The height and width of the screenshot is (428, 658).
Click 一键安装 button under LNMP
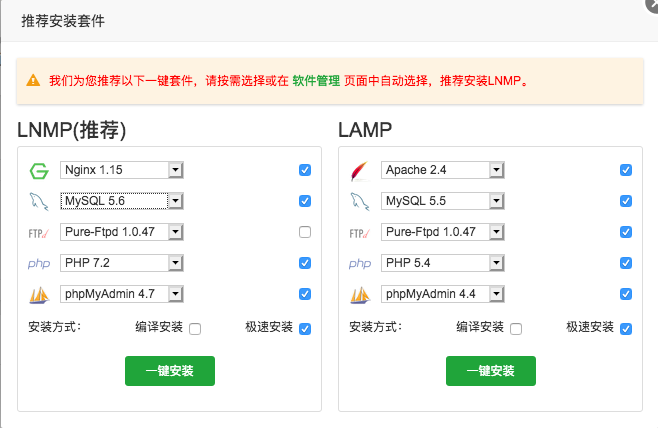point(170,371)
